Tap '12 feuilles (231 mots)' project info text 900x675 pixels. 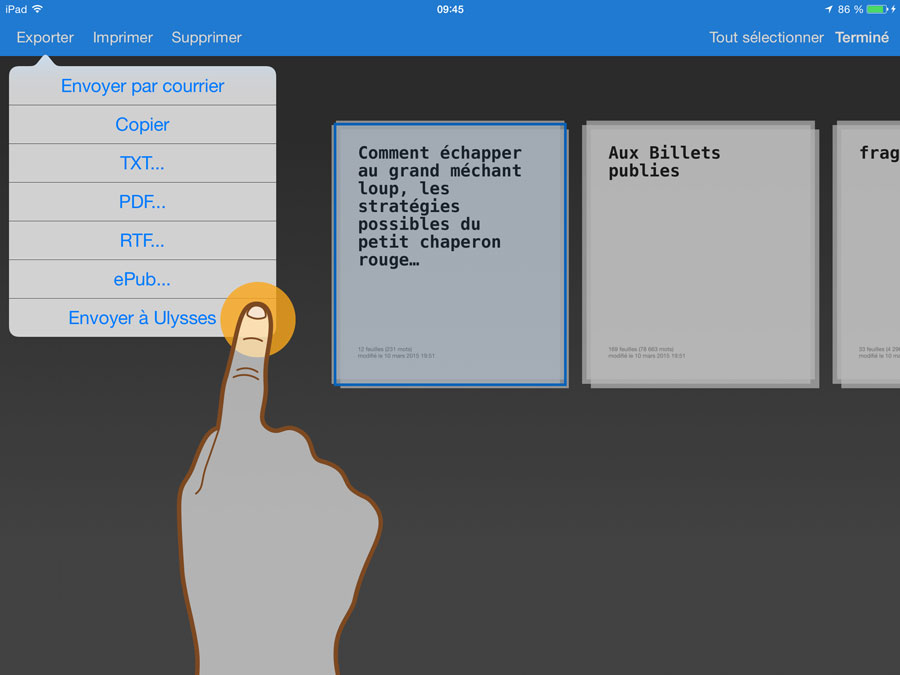click(x=385, y=349)
